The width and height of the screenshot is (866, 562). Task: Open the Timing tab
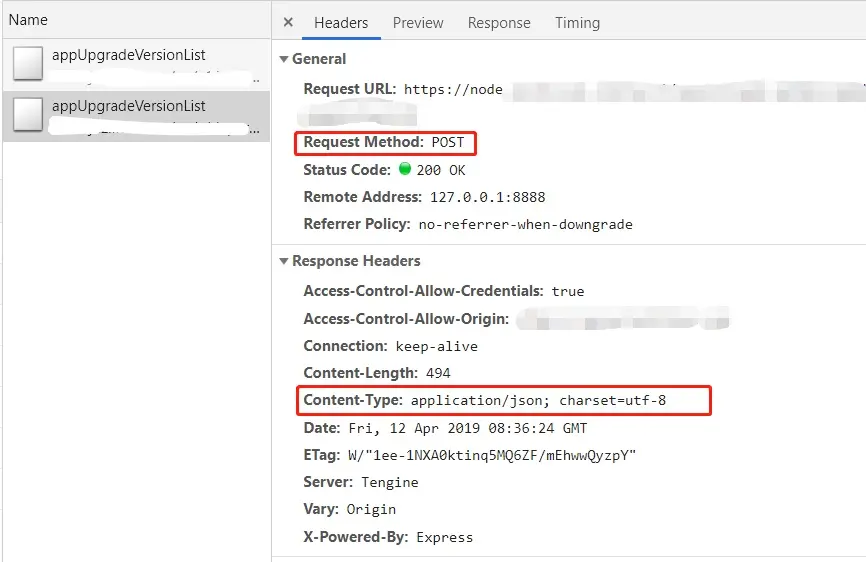click(x=577, y=23)
